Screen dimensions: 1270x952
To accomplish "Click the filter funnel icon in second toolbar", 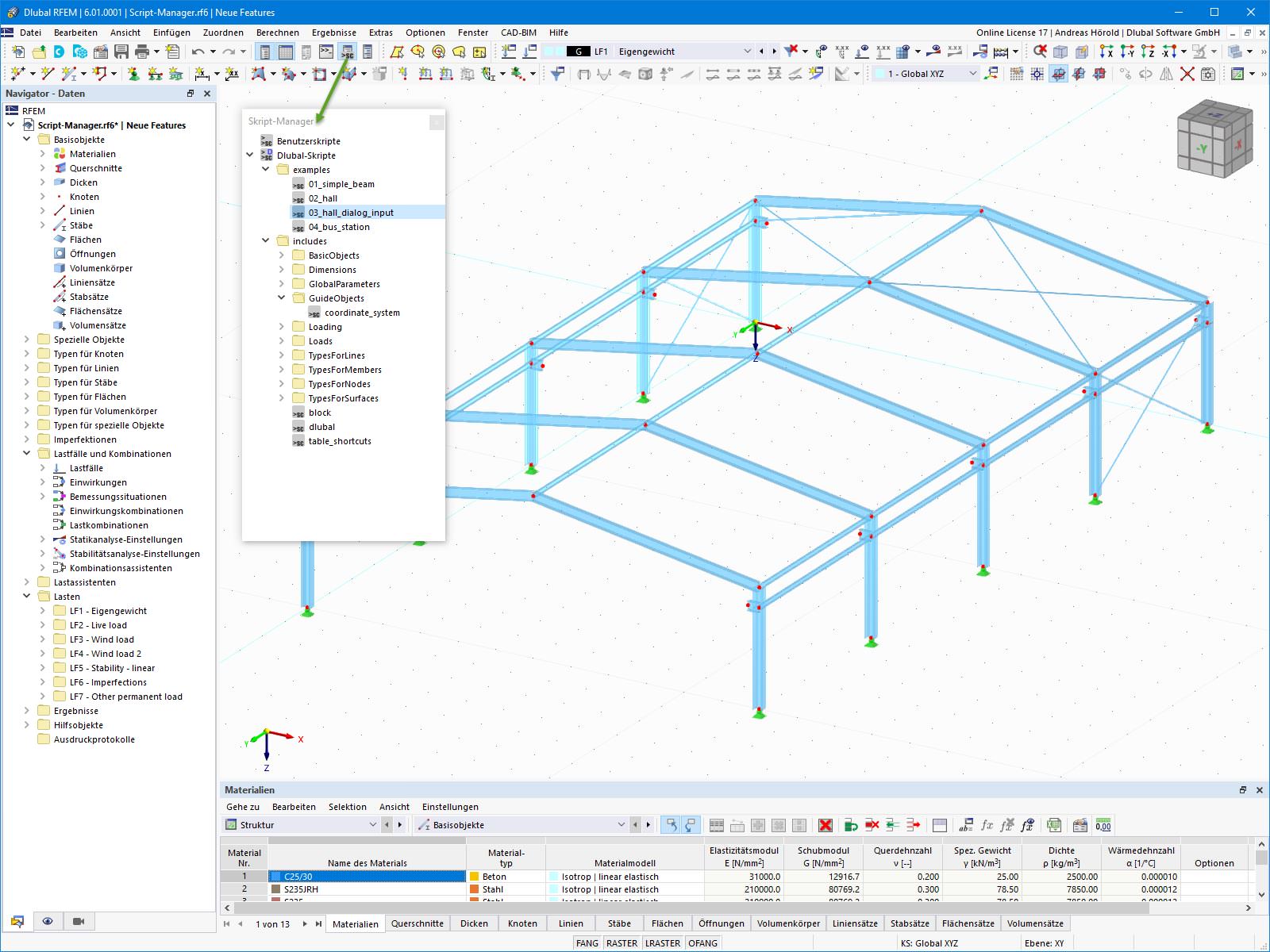I will coord(557,74).
